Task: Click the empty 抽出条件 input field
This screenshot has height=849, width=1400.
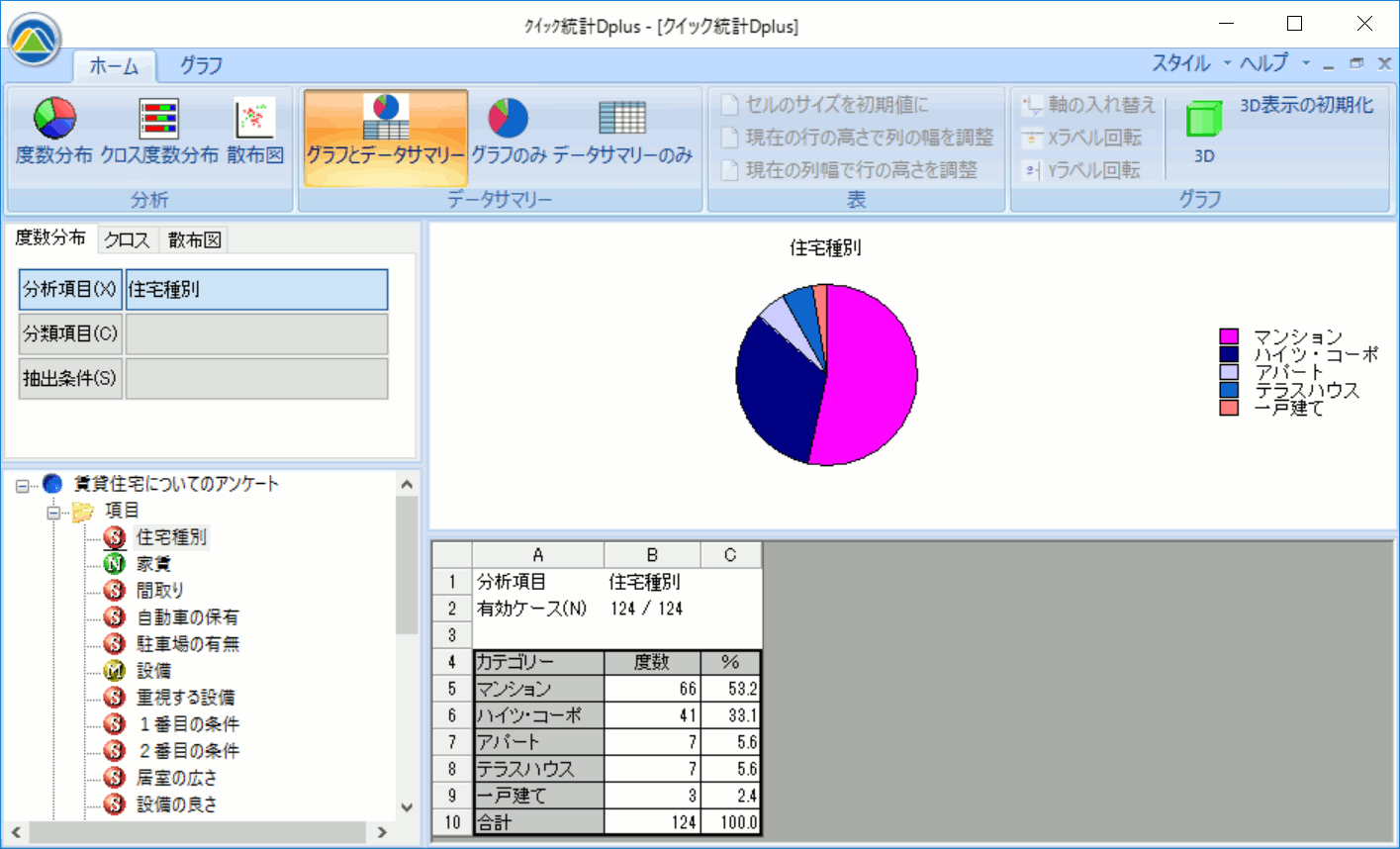Action: tap(256, 379)
